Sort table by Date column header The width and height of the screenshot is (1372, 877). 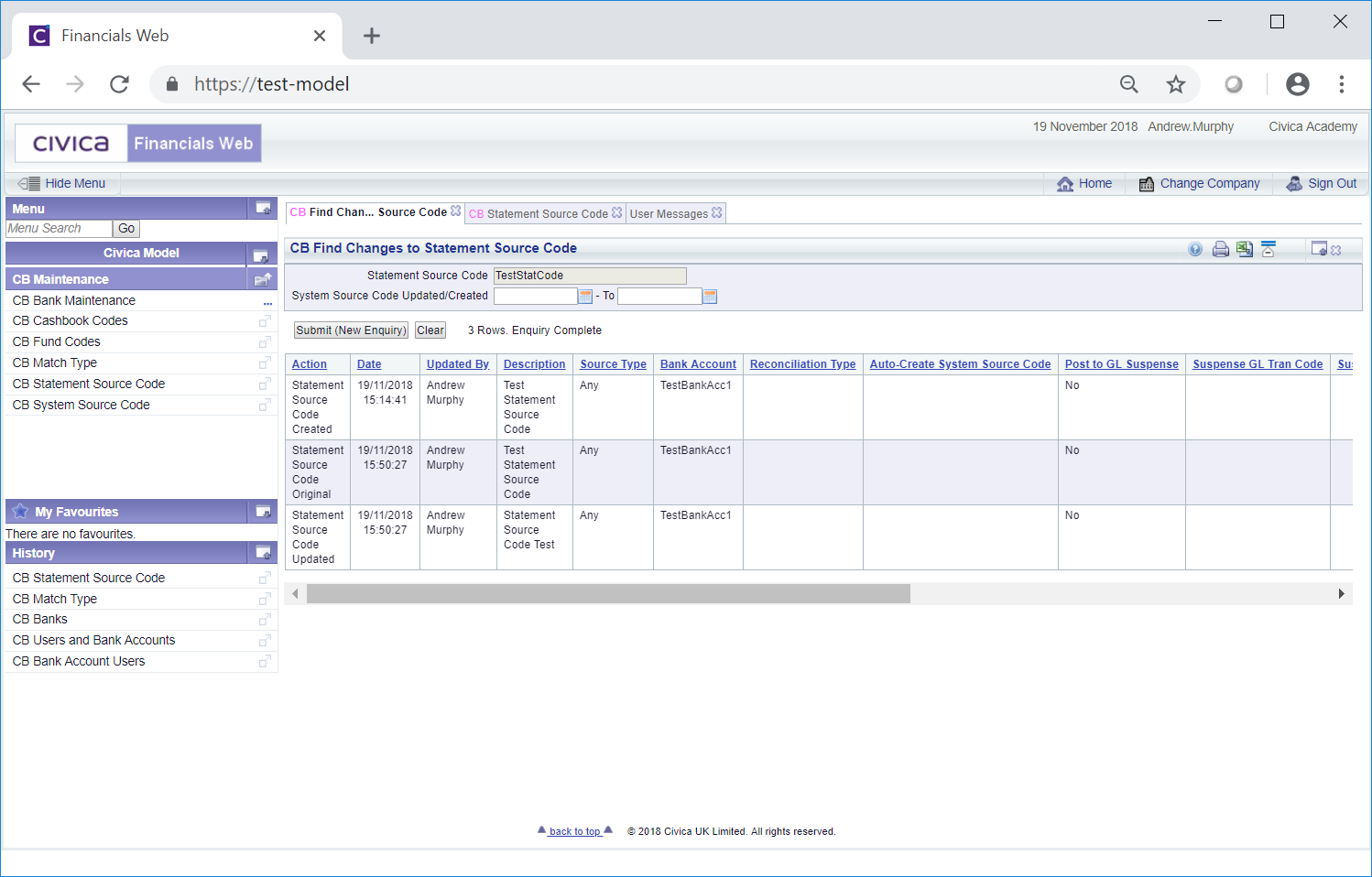[x=369, y=364]
